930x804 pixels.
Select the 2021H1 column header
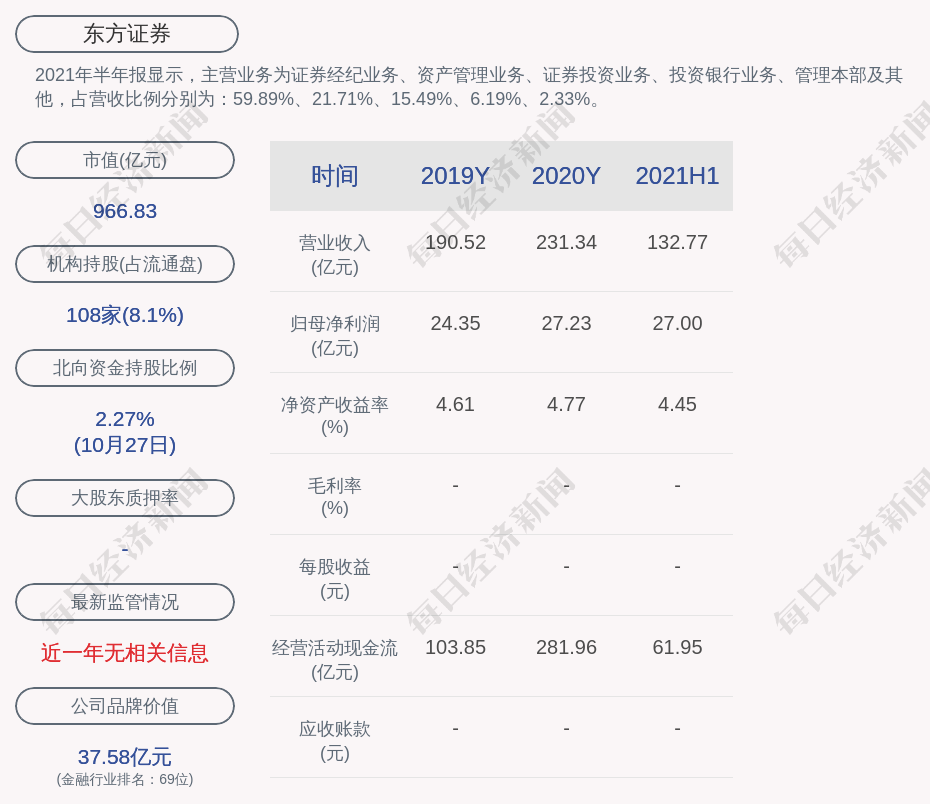[677, 176]
